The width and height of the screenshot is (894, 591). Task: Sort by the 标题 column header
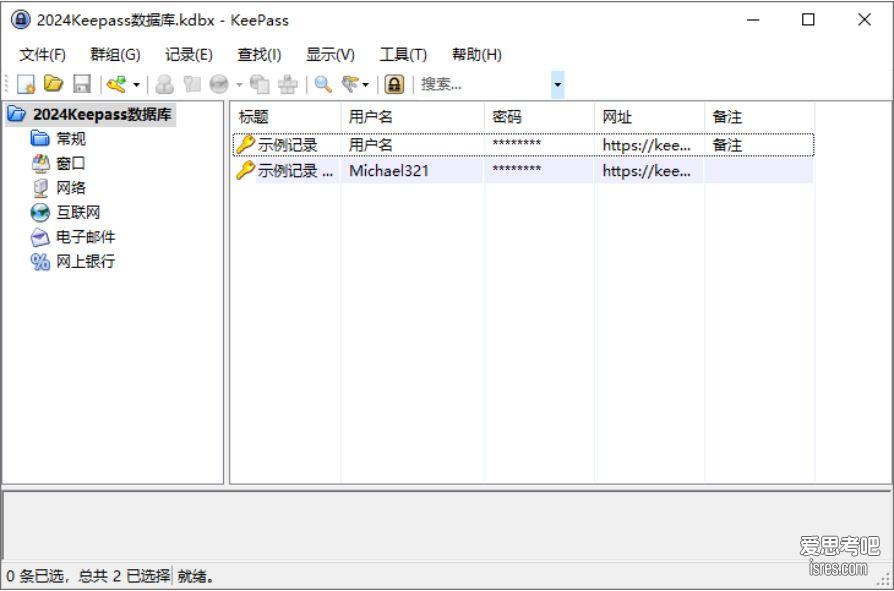tap(285, 117)
